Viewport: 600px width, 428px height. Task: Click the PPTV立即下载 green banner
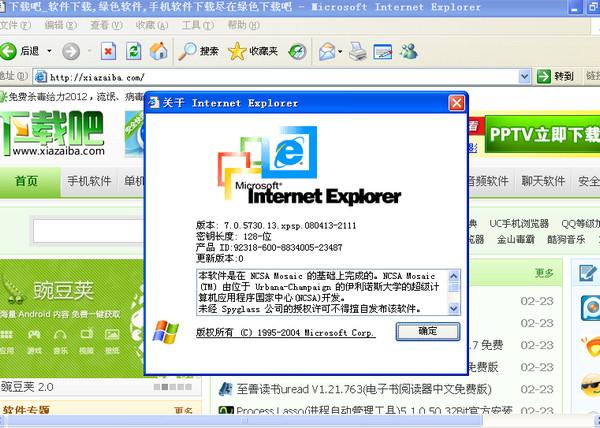point(542,135)
